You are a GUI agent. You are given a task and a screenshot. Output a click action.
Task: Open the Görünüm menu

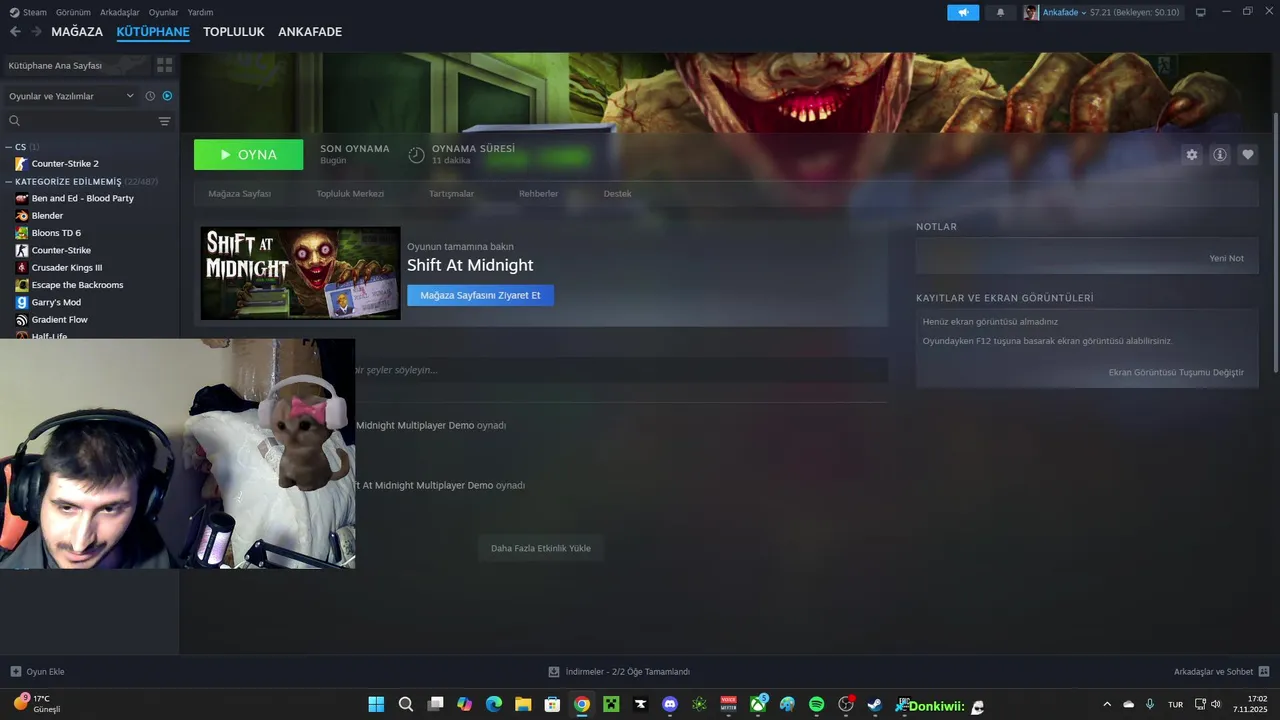tap(73, 12)
